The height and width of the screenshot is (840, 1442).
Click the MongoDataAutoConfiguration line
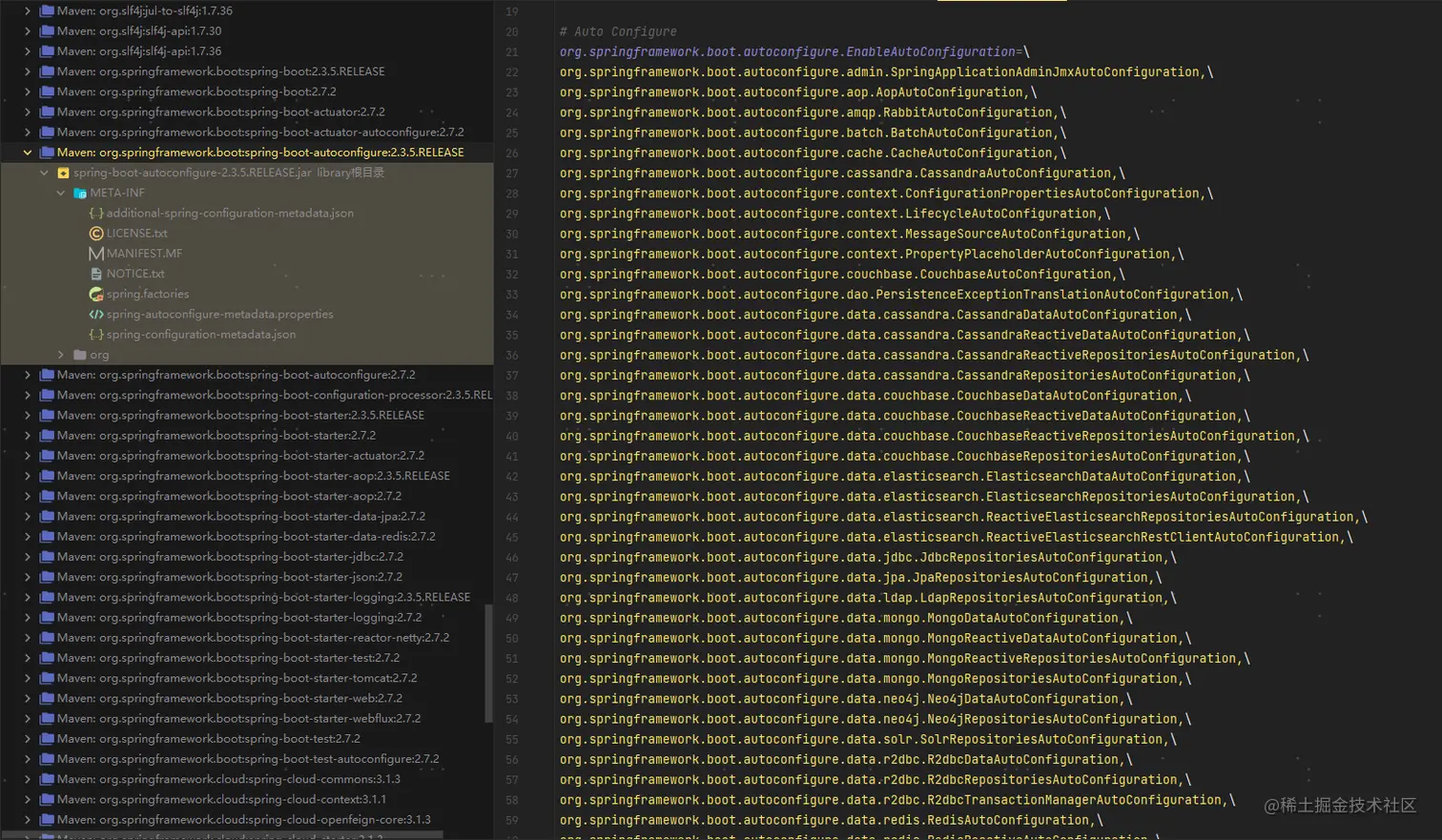click(x=846, y=618)
